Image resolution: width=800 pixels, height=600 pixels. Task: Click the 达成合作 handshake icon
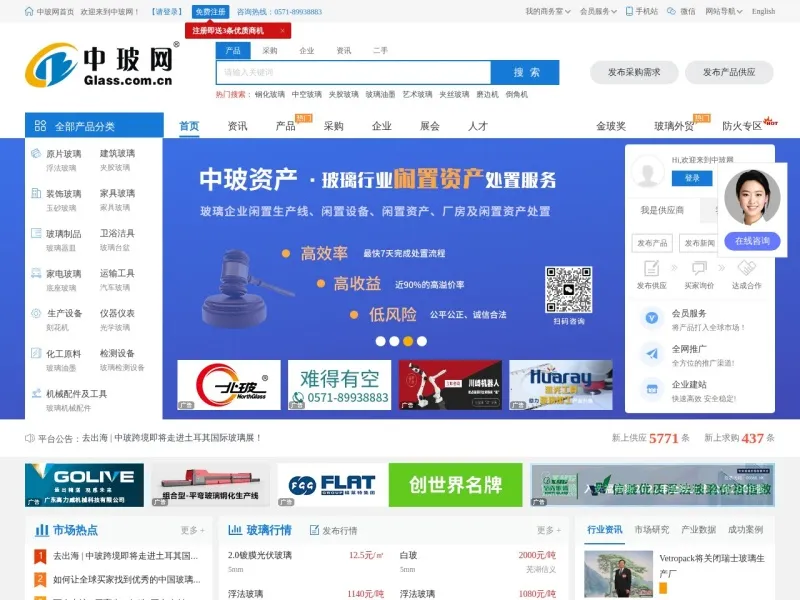(746, 268)
